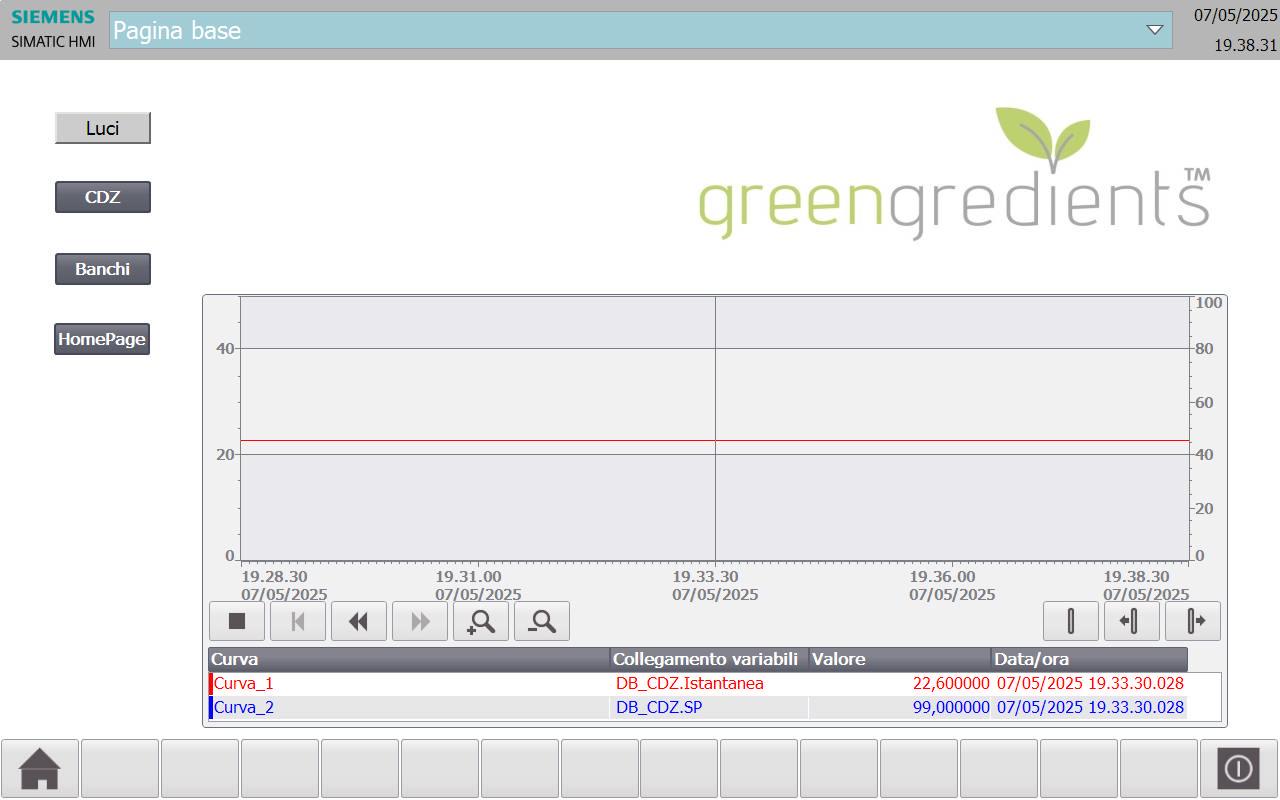Click the power icon in the bottom bar
Image resolution: width=1280 pixels, height=800 pixels.
click(1238, 768)
